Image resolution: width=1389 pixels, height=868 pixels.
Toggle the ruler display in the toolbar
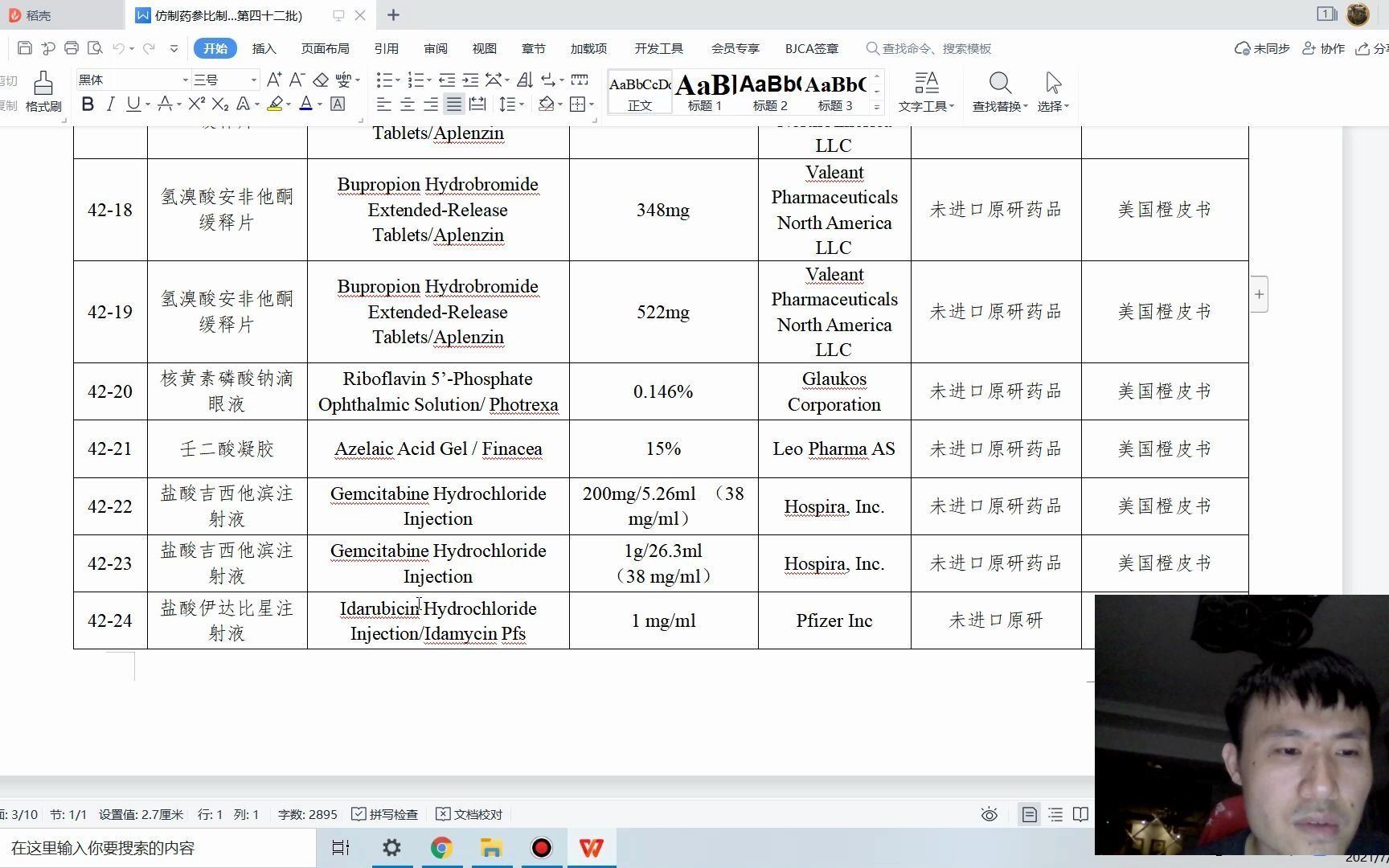click(580, 80)
